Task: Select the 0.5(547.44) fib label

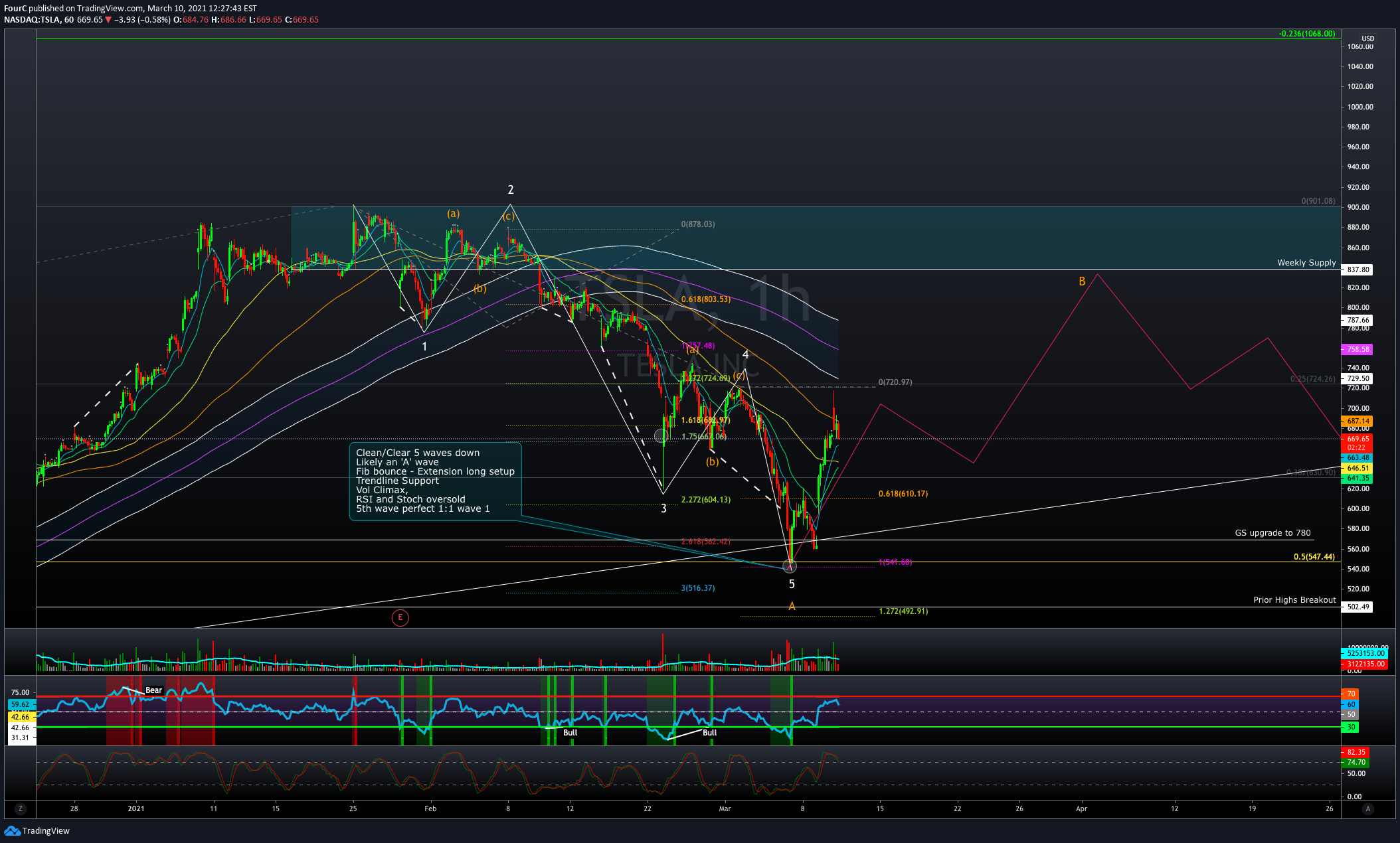Action: [x=1314, y=557]
